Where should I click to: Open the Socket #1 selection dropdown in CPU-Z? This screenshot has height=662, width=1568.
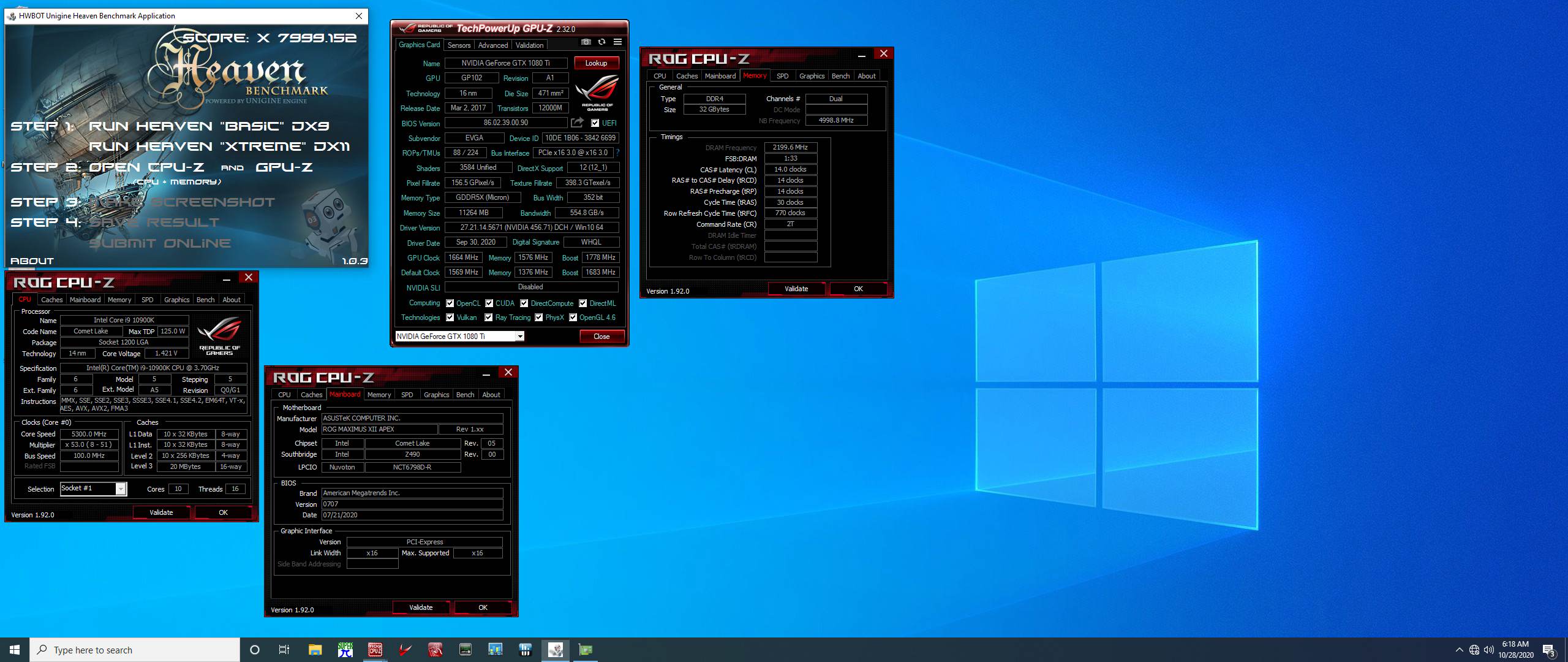pos(93,489)
